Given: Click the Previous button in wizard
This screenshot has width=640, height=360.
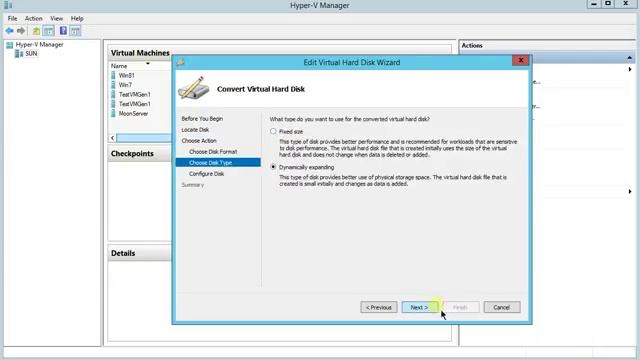Looking at the screenshot, I should (x=379, y=307).
